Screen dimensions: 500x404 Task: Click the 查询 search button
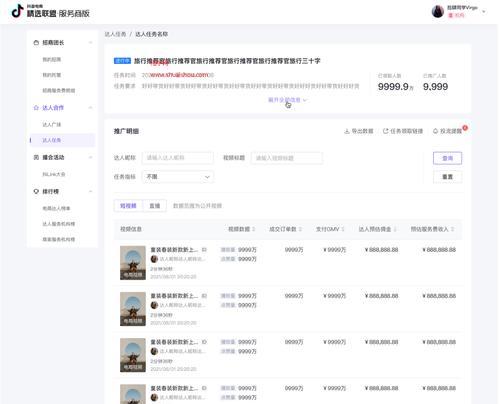(x=447, y=158)
